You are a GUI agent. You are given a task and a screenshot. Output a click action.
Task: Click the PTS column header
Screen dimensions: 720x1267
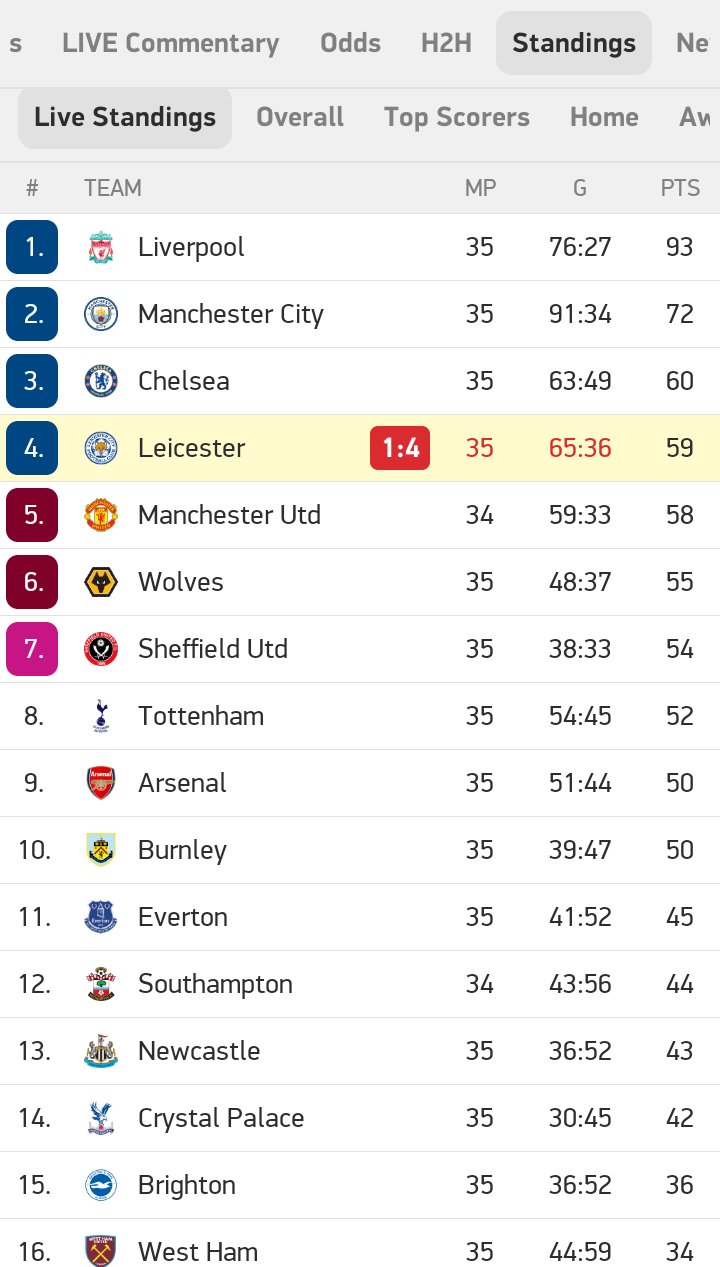(x=680, y=188)
